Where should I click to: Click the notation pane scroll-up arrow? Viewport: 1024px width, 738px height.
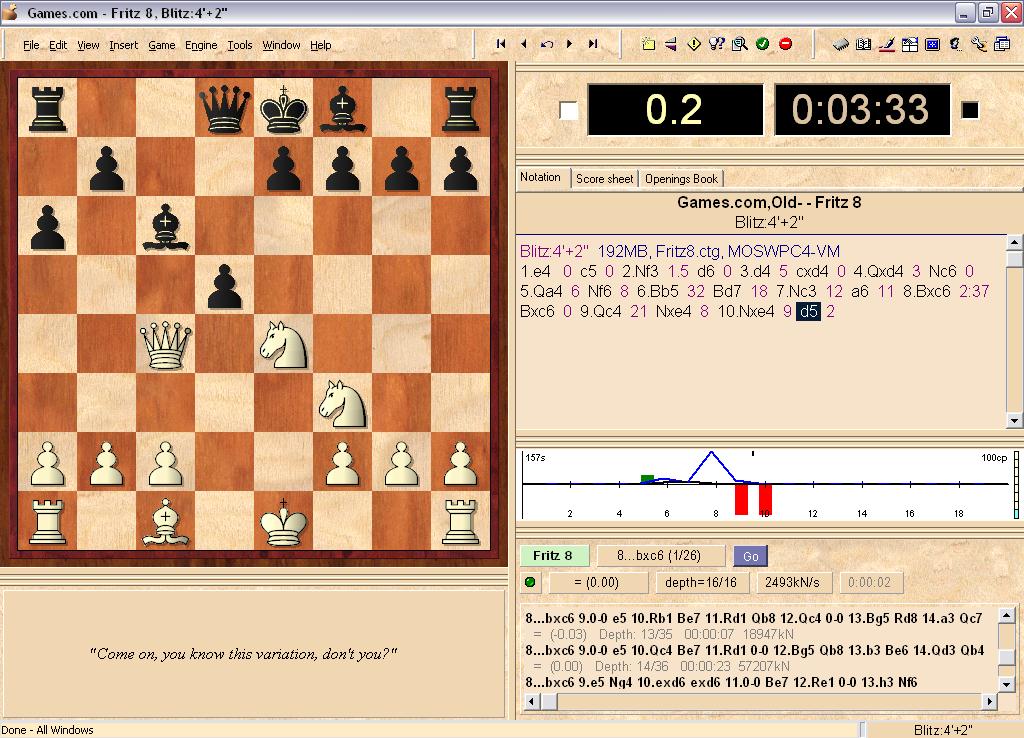[x=1014, y=243]
